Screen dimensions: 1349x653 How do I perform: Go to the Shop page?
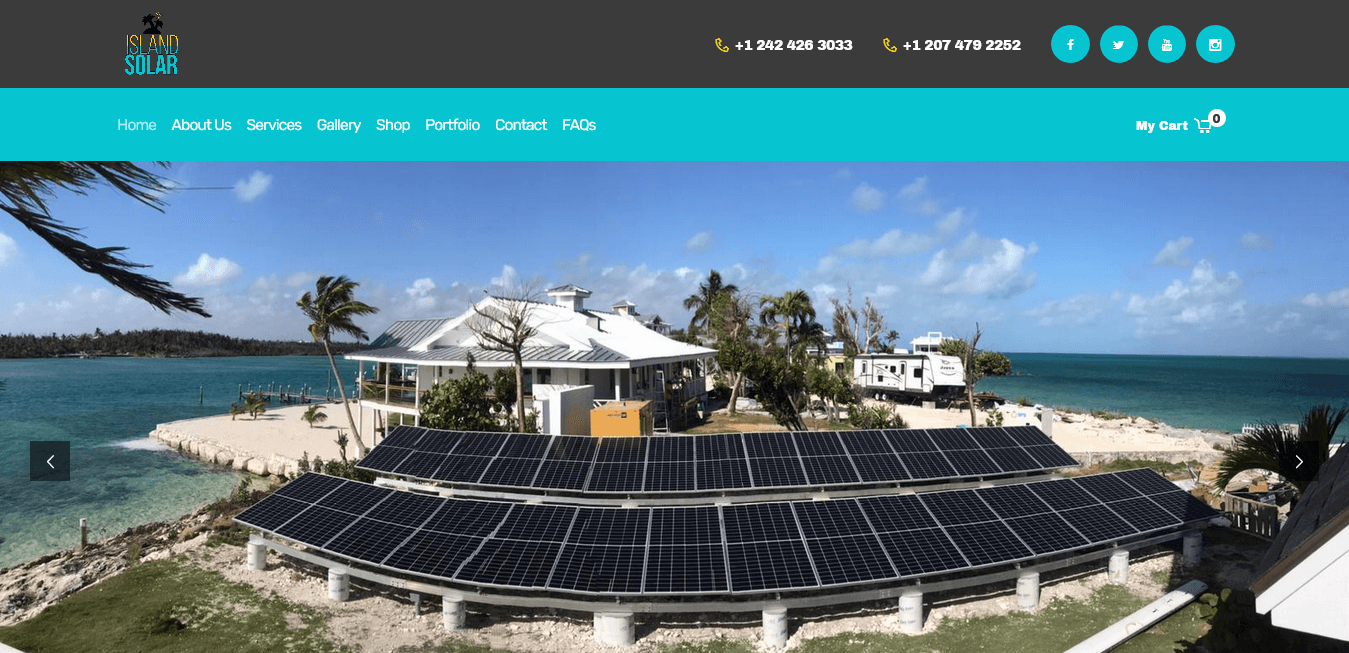click(393, 125)
